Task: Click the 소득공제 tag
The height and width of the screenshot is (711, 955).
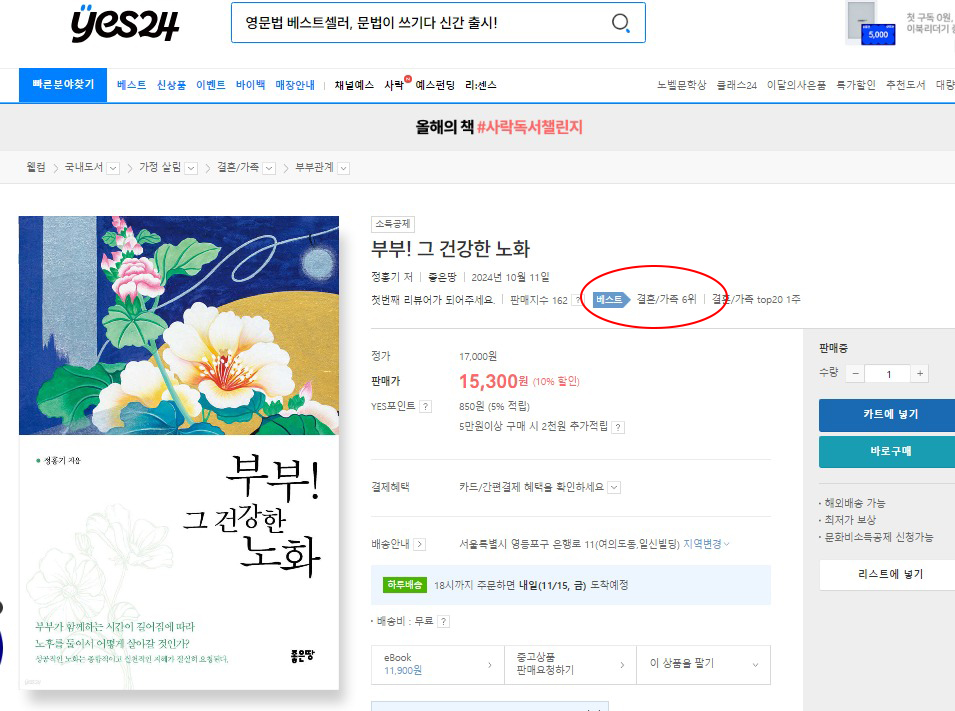Action: (393, 224)
